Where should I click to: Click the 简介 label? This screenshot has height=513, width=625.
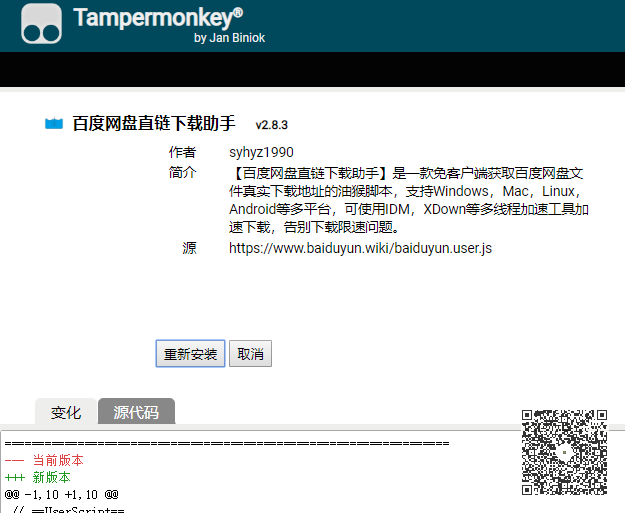point(182,173)
